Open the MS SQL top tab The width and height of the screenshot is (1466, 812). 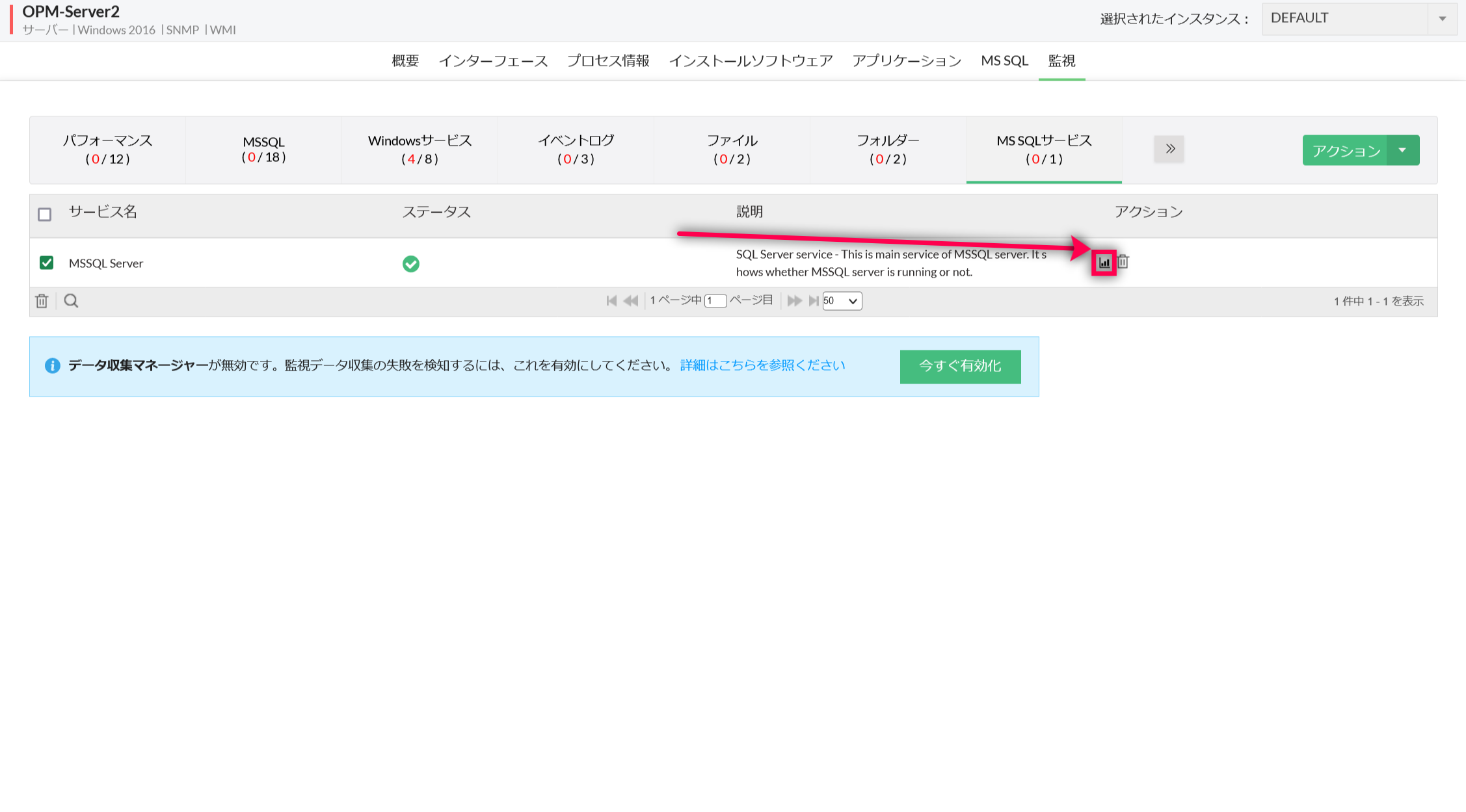click(1004, 61)
